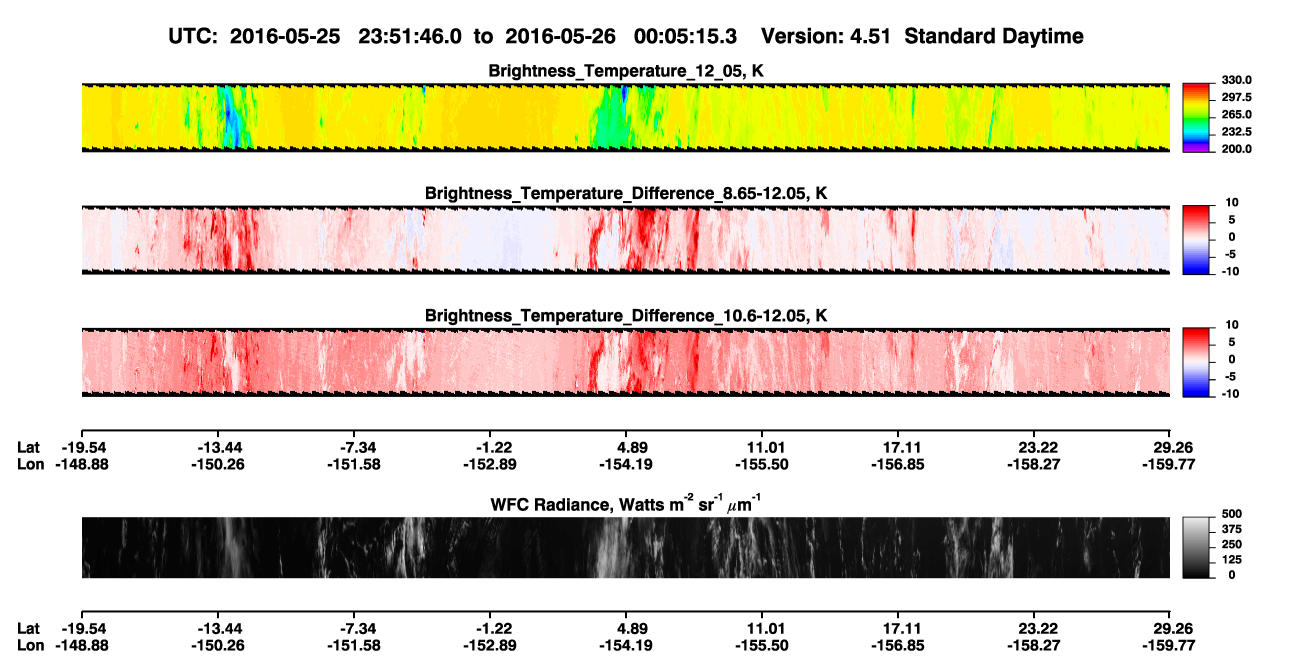Image resolution: width=1300 pixels, height=667 pixels.
Task: Click Lat value 4.89 on the axis above WFC Radiance
Action: [625, 447]
